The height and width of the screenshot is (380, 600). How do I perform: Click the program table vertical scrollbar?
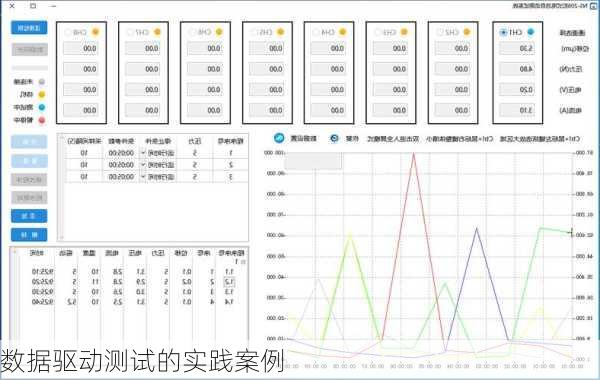click(x=62, y=187)
